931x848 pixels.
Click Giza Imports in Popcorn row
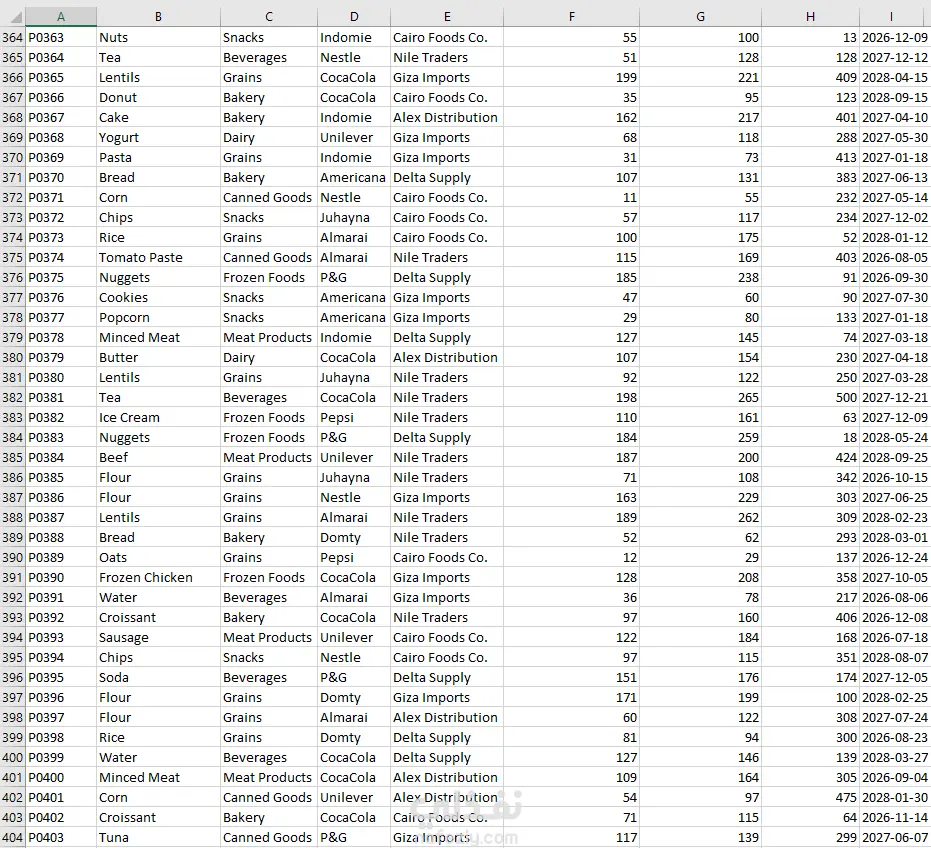446,318
